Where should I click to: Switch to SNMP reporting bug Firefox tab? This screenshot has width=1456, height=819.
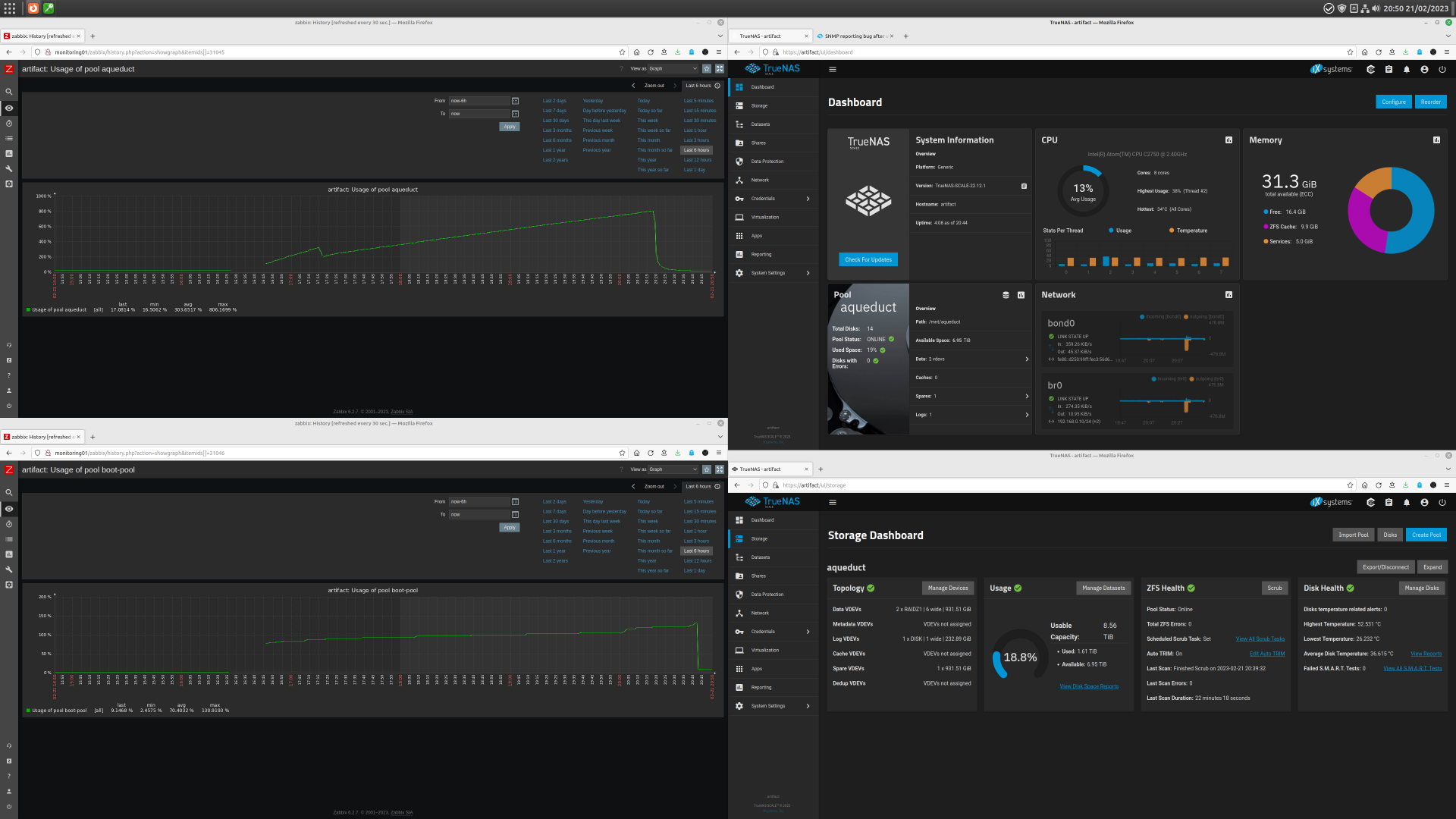855,36
